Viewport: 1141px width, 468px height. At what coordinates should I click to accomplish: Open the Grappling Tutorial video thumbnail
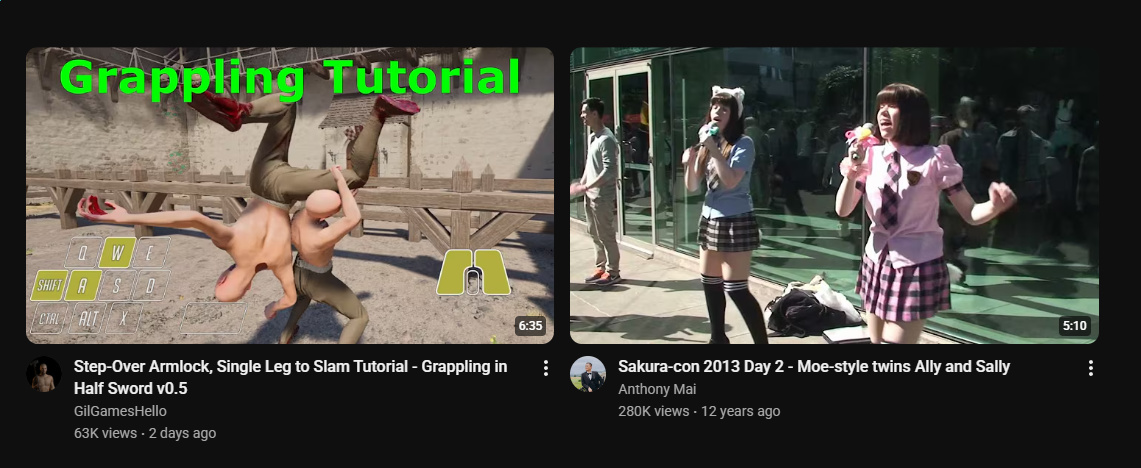tap(290, 195)
